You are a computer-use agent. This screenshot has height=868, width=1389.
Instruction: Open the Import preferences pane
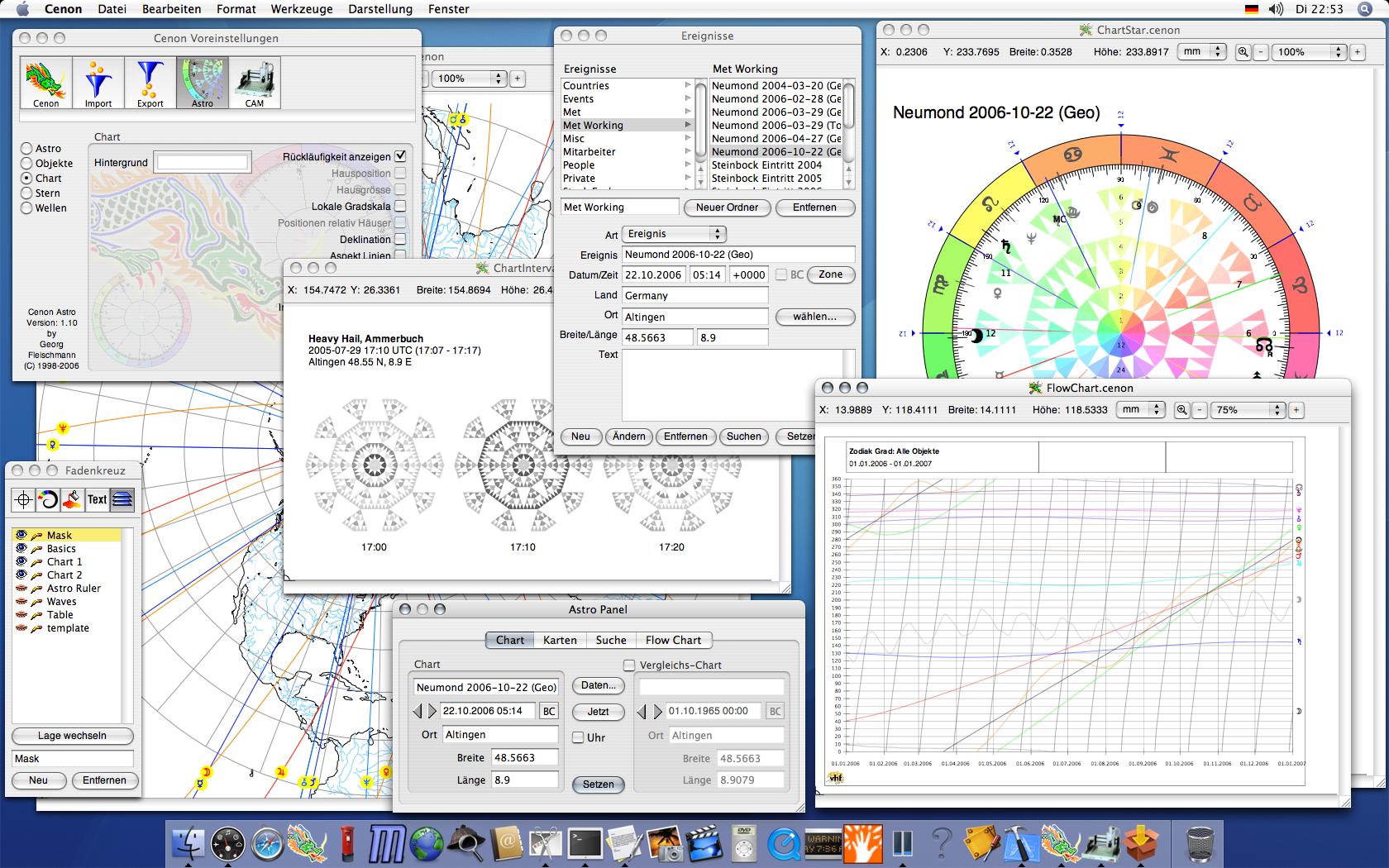98,83
